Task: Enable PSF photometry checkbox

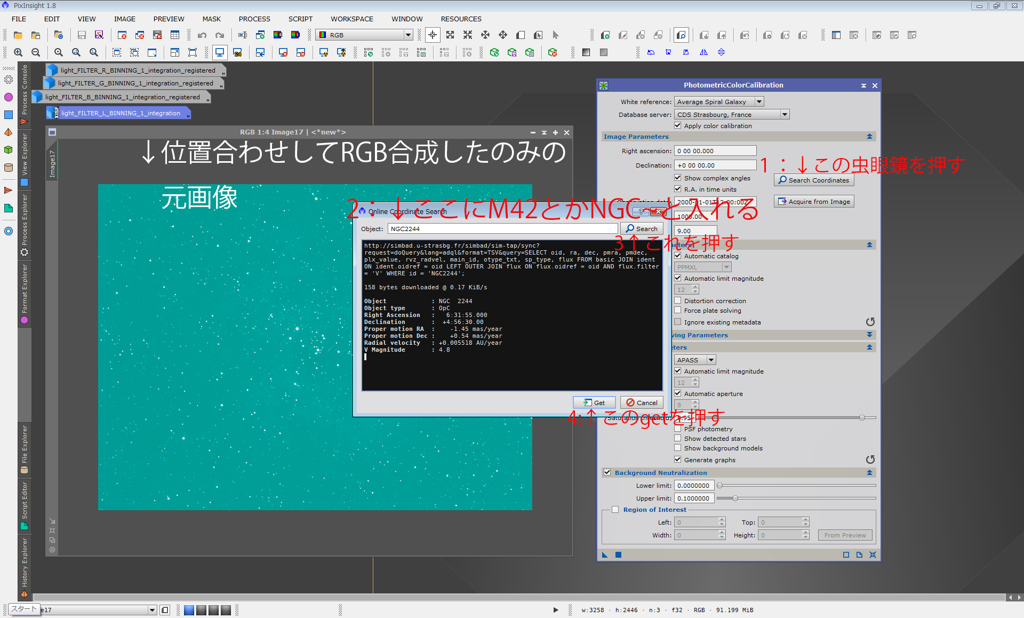Action: tap(678, 429)
